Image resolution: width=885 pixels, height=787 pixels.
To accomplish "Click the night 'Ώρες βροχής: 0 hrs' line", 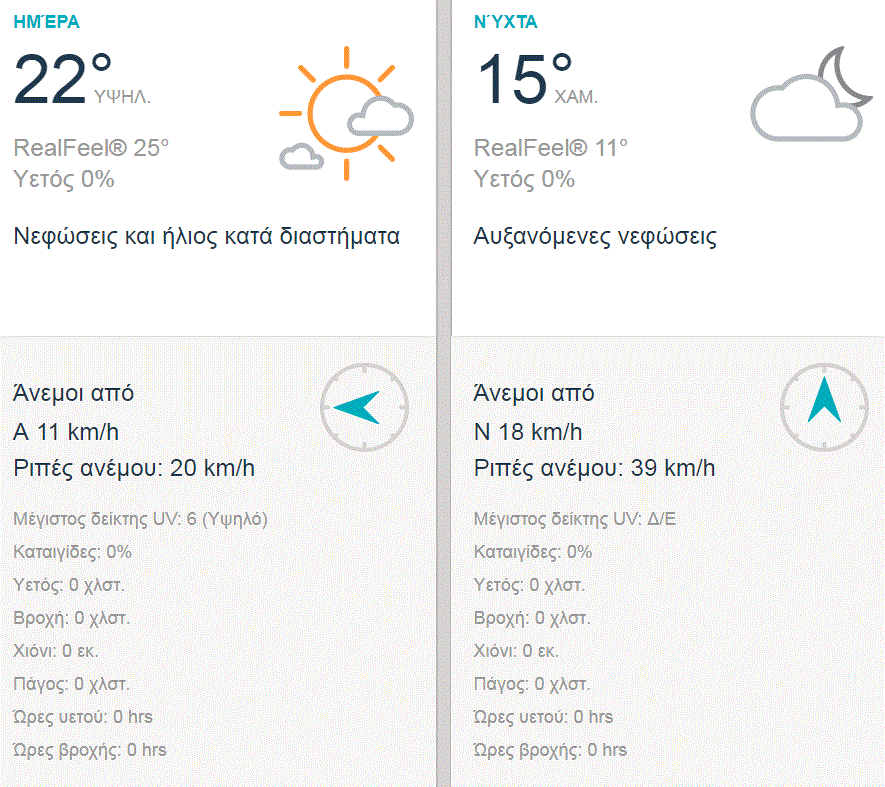I will coord(550,750).
